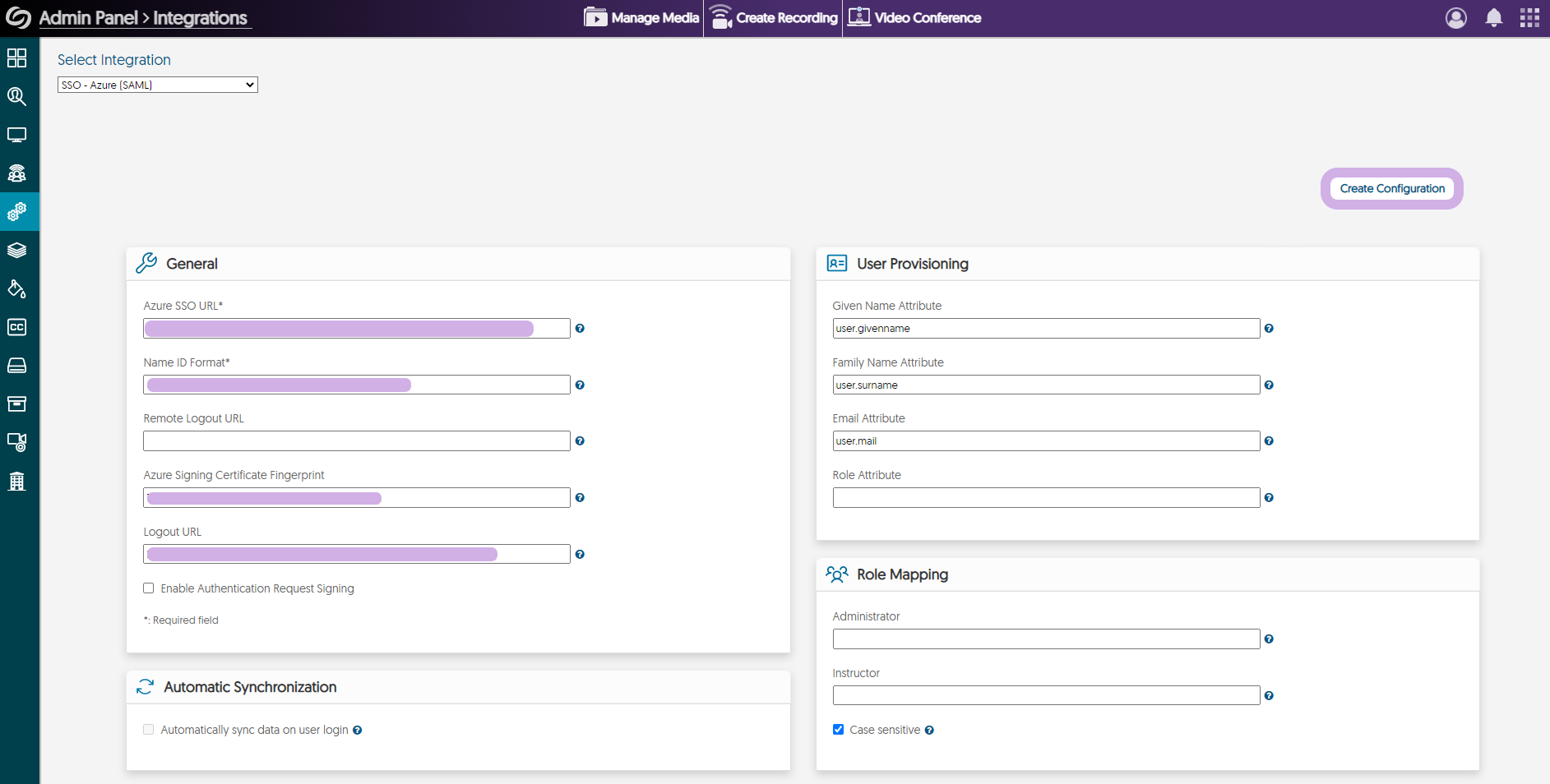Click the Create Configuration button

[1391, 189]
